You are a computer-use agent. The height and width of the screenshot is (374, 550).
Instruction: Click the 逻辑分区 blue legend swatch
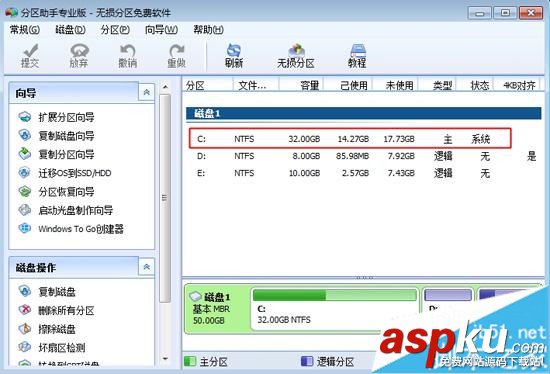[307, 361]
